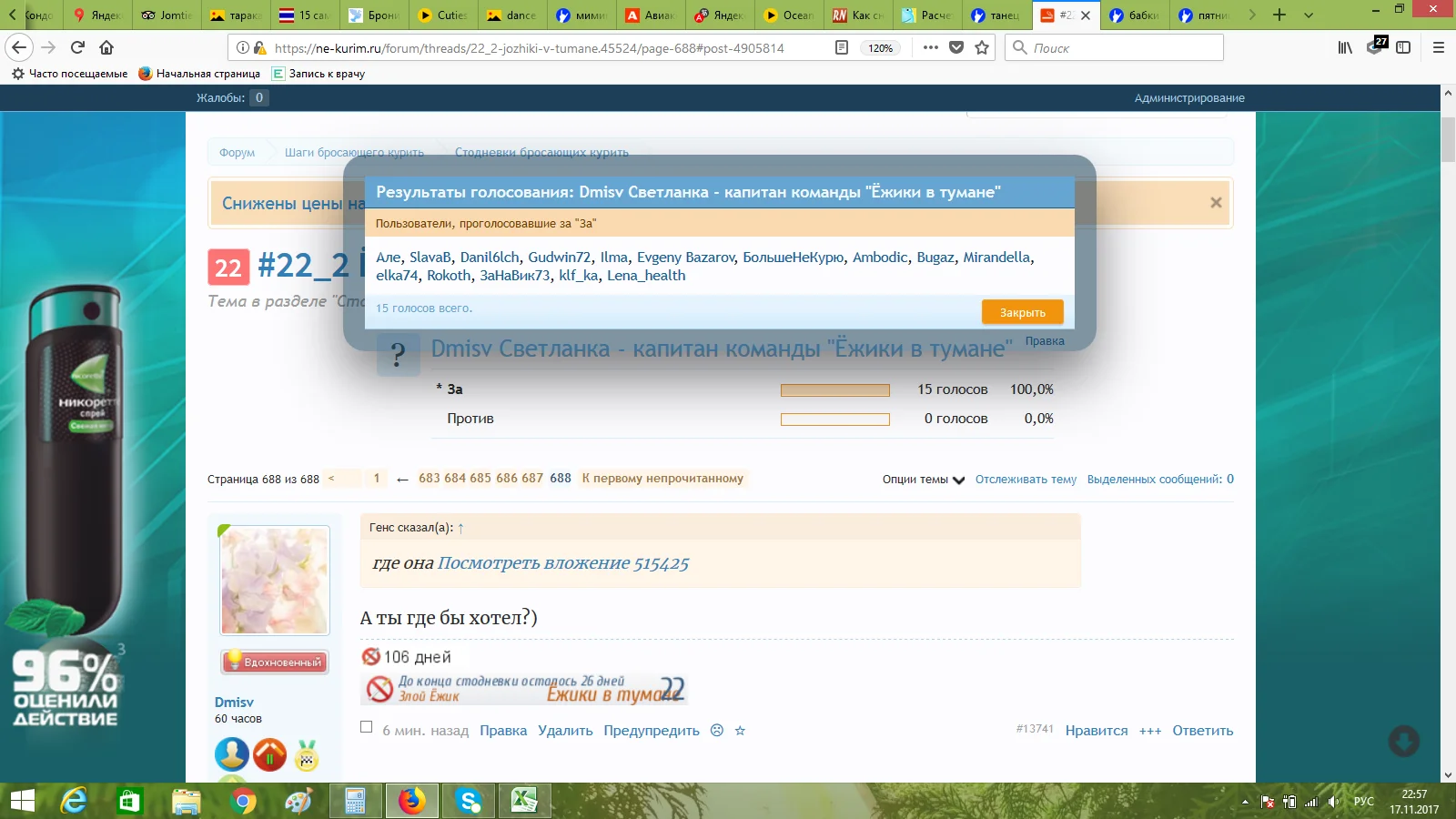The image size is (1456, 819).
Task: Open Google Chrome from the taskbar
Action: tap(243, 801)
